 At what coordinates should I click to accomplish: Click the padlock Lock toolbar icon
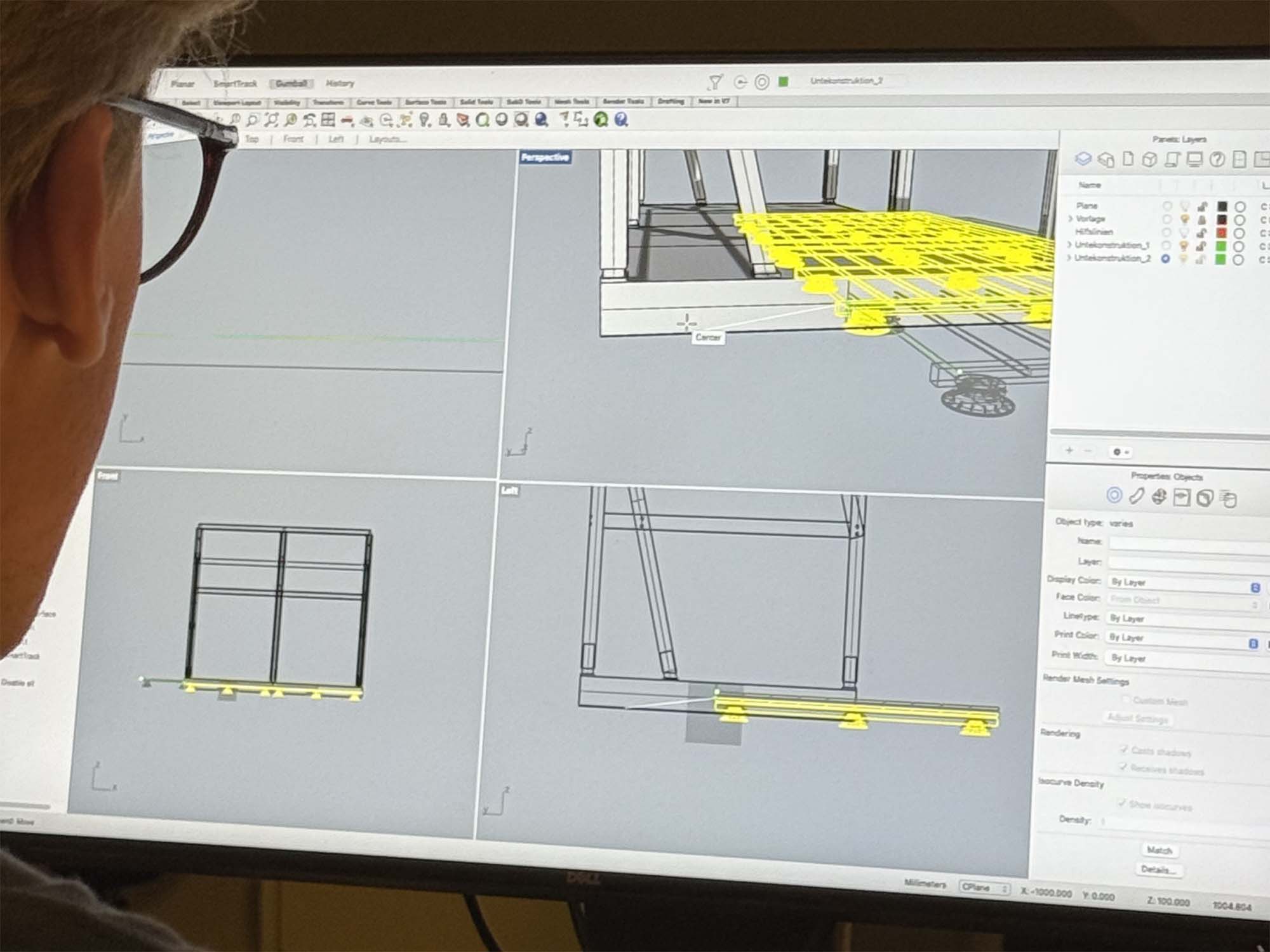tap(444, 119)
